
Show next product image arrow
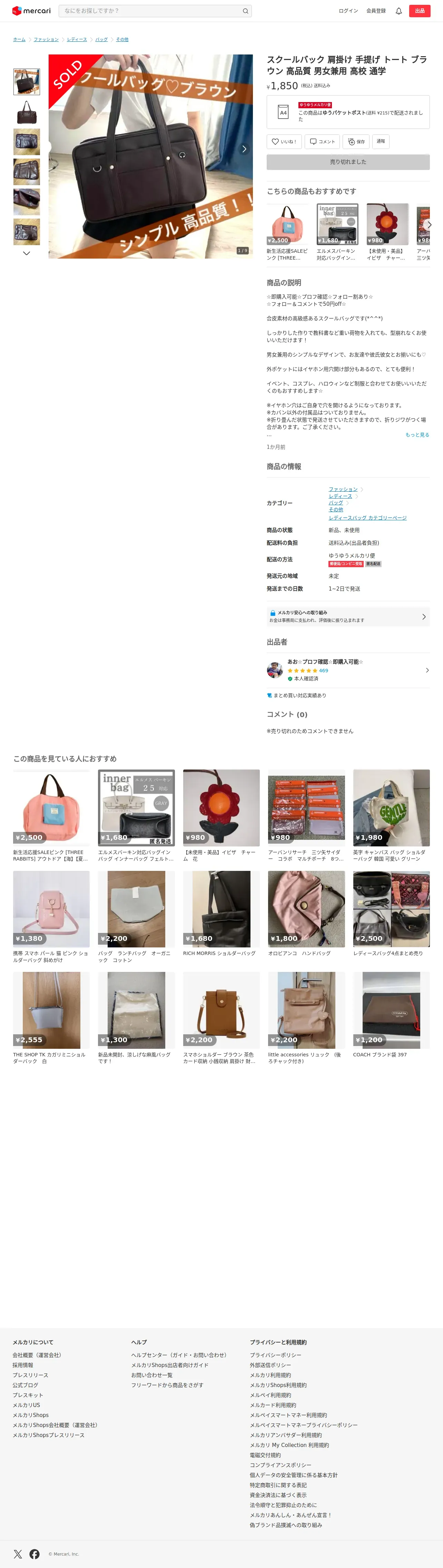(x=244, y=149)
